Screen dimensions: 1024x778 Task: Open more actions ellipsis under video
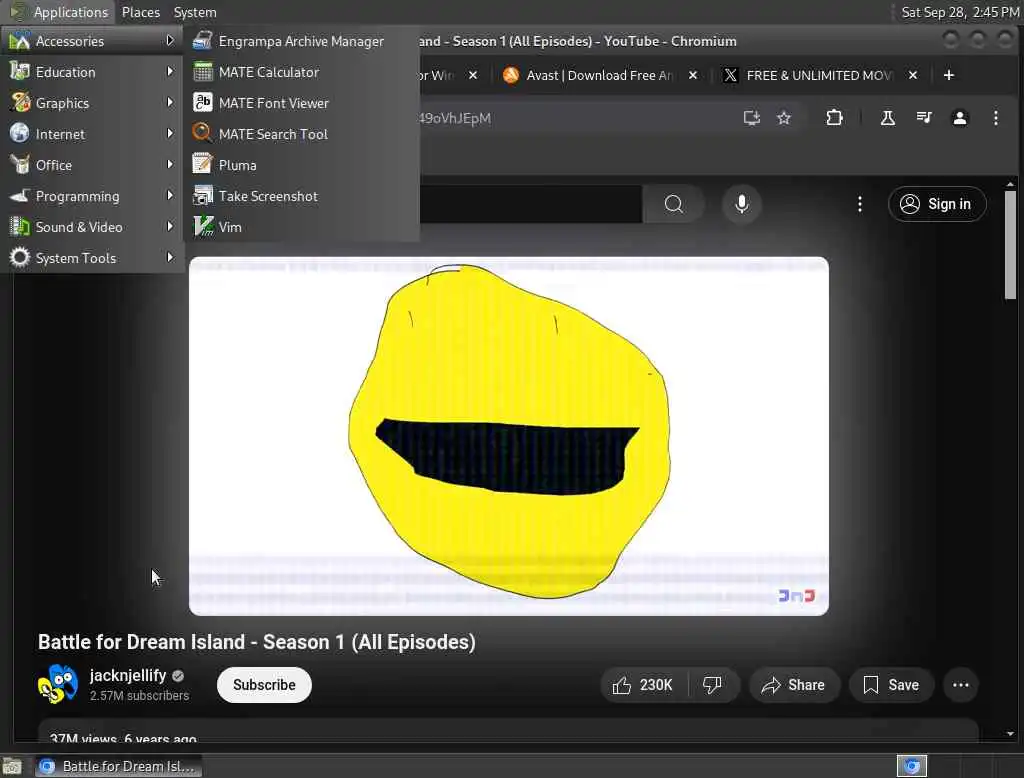tap(961, 685)
